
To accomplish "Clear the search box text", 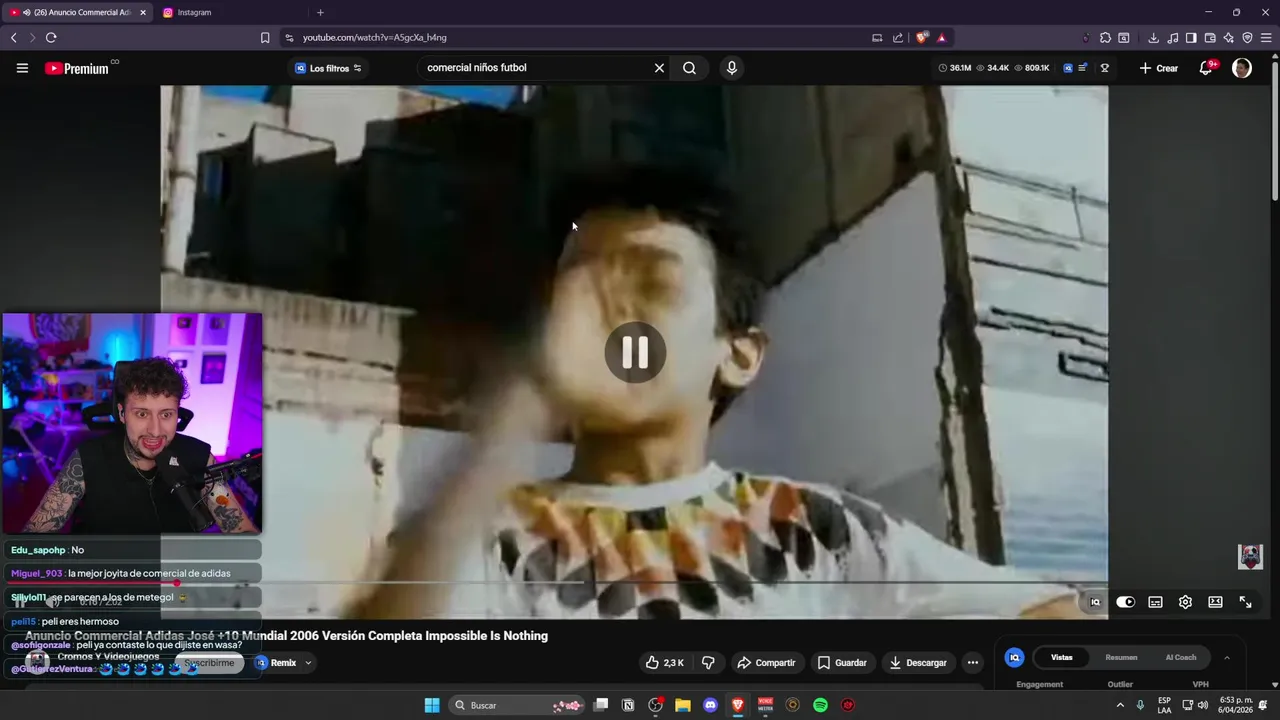I will pos(659,68).
